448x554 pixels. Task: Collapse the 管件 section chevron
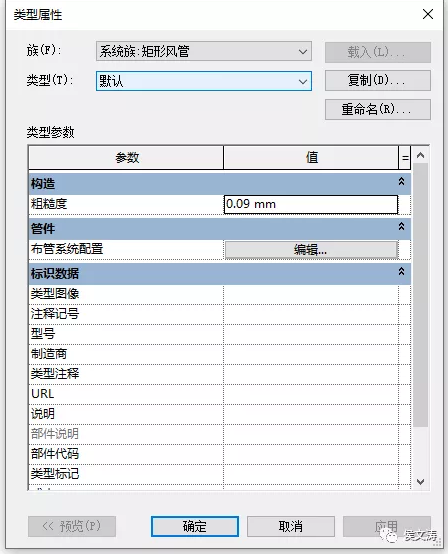[x=401, y=226]
